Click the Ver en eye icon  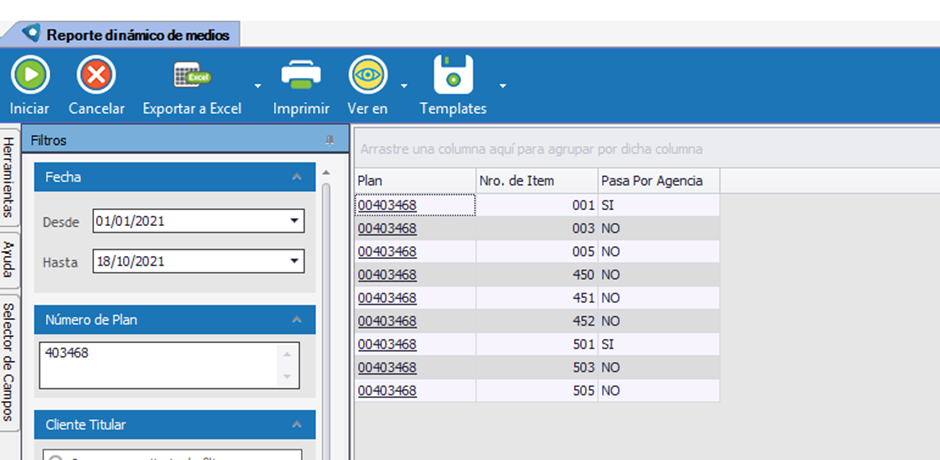pyautogui.click(x=367, y=75)
